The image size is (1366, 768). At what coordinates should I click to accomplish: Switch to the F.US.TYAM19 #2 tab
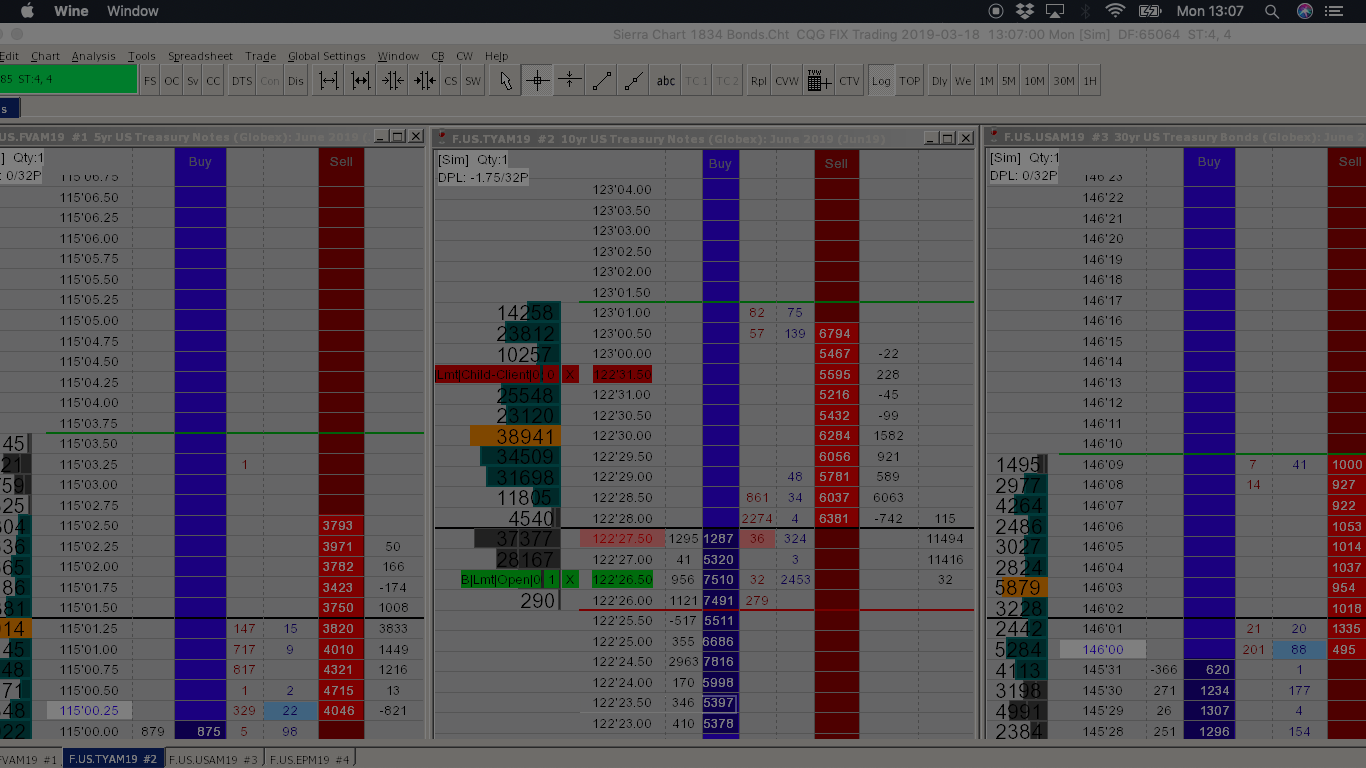click(x=112, y=759)
